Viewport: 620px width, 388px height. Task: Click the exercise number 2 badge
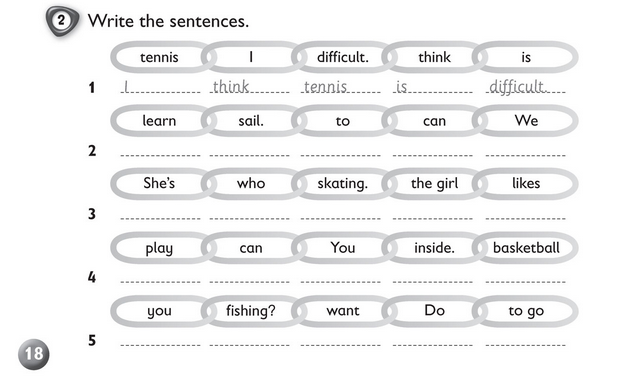tap(62, 21)
